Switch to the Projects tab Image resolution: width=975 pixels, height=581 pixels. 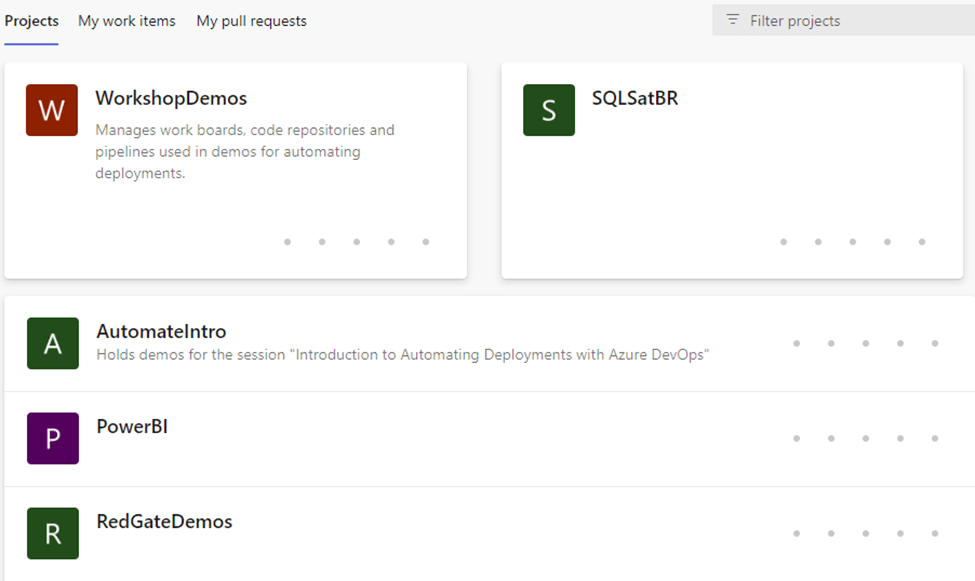32,21
